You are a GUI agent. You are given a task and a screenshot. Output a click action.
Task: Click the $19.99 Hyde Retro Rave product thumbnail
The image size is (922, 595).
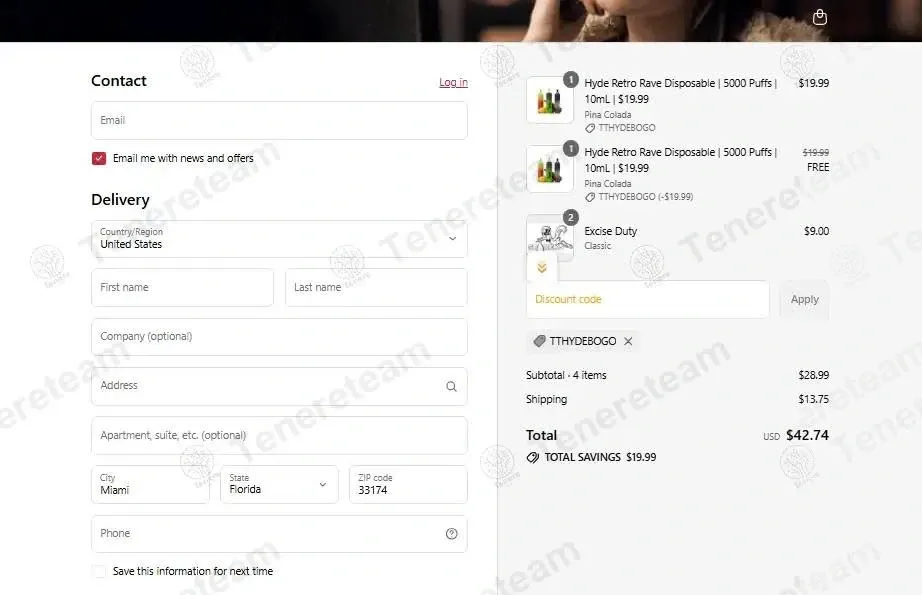[550, 100]
